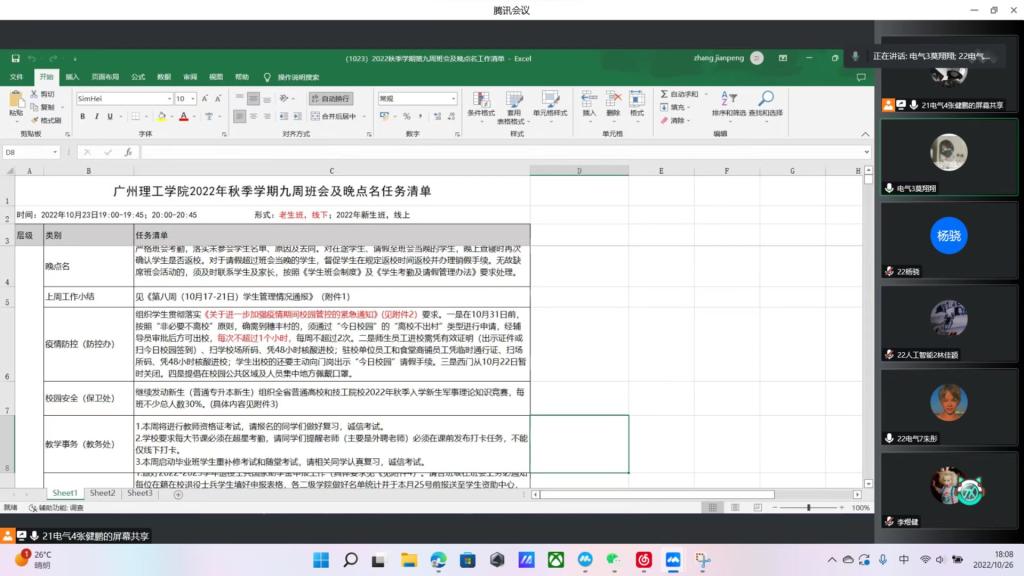The image size is (1024, 576).
Task: Click the Save icon in the quick access toolbar
Action: pyautogui.click(x=16, y=59)
